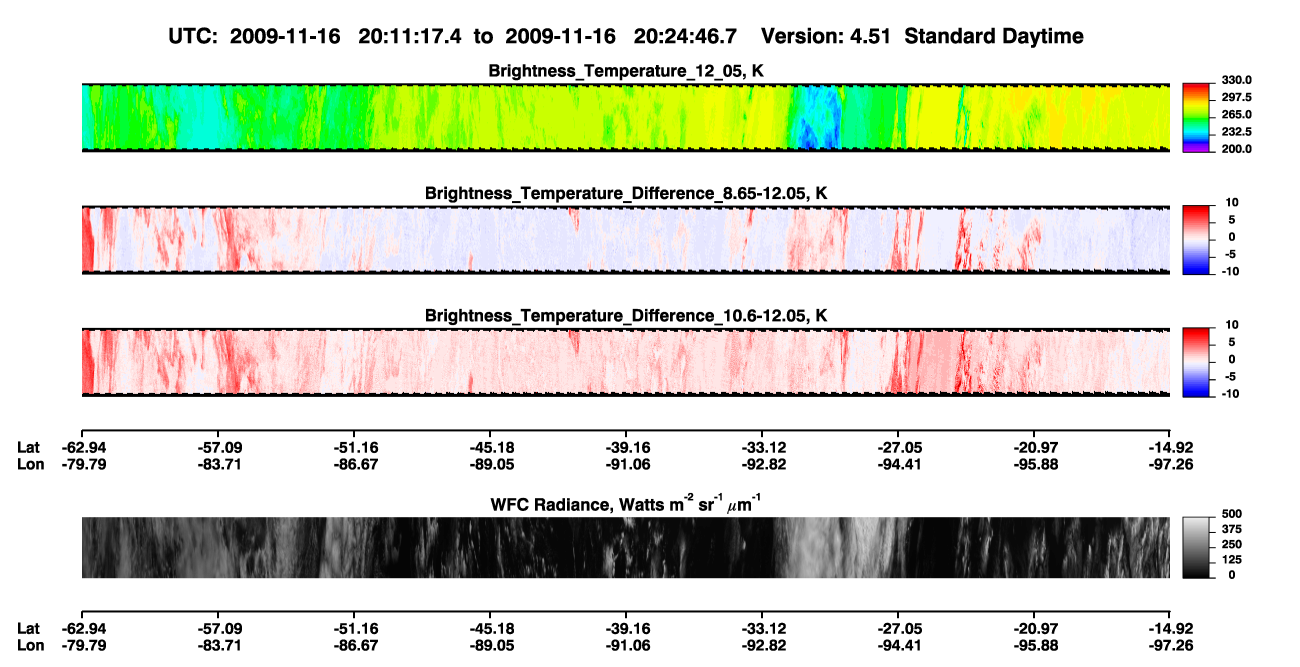
Task: Click the 330.0 colorbar label
Action: [x=1236, y=80]
